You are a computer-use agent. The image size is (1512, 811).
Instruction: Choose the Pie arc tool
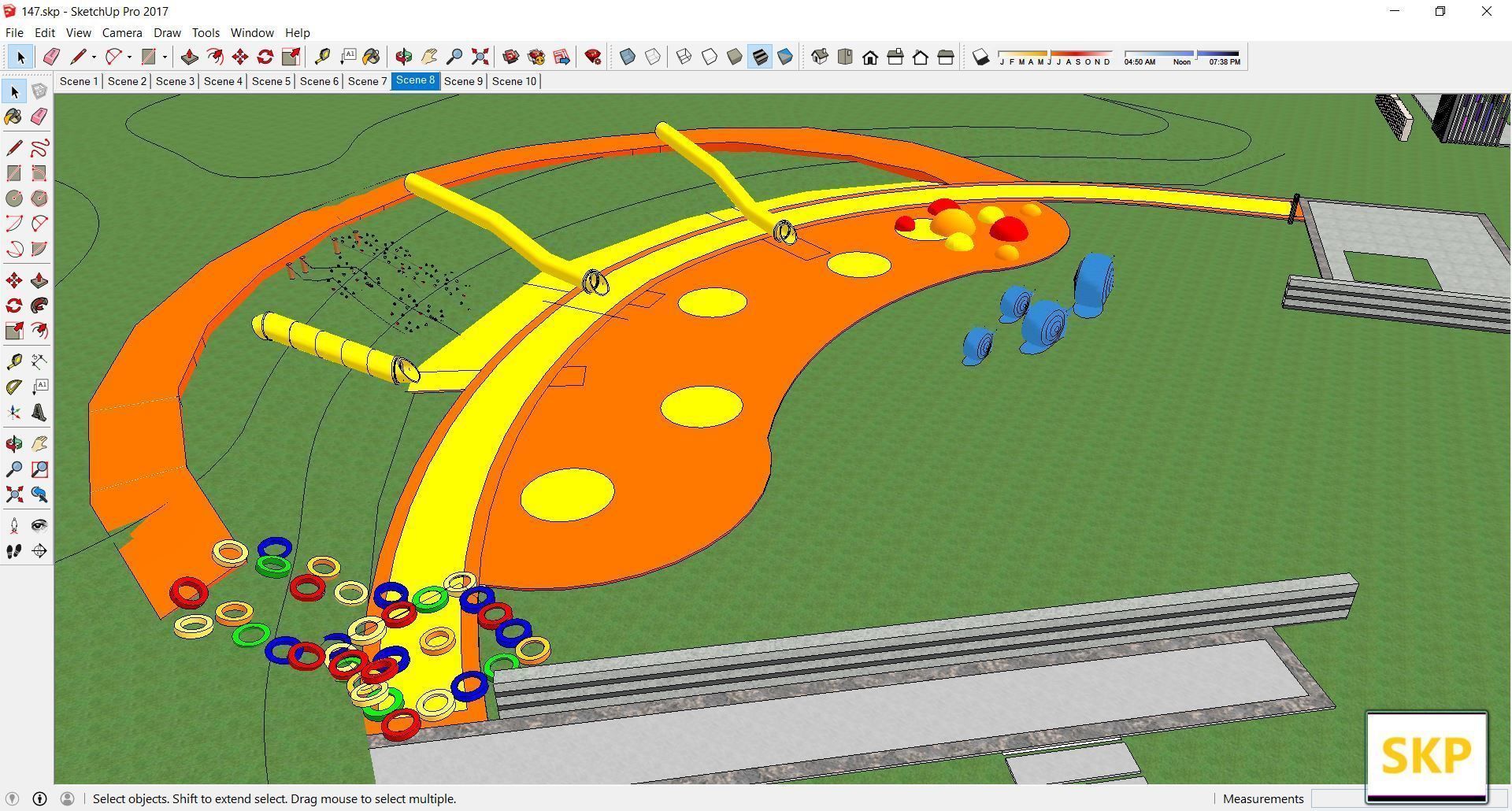(x=39, y=249)
